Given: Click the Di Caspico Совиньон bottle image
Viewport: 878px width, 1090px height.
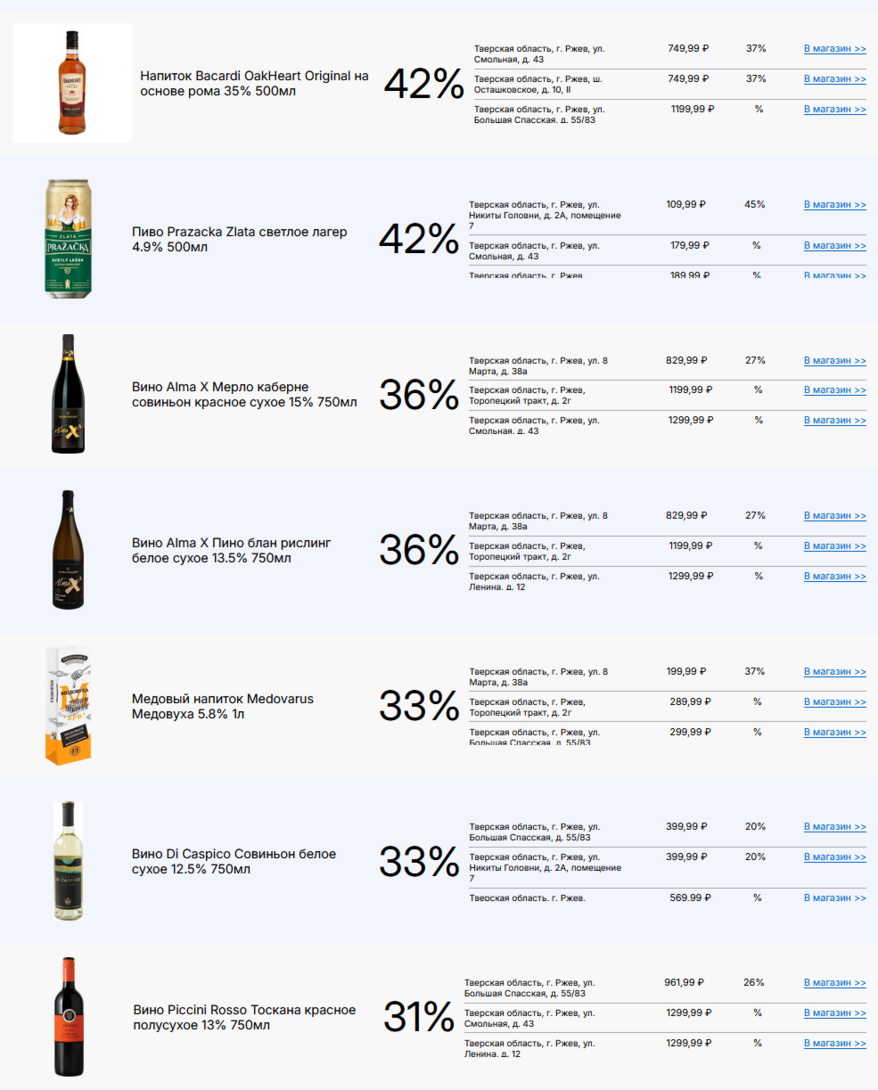Looking at the screenshot, I should point(68,861).
